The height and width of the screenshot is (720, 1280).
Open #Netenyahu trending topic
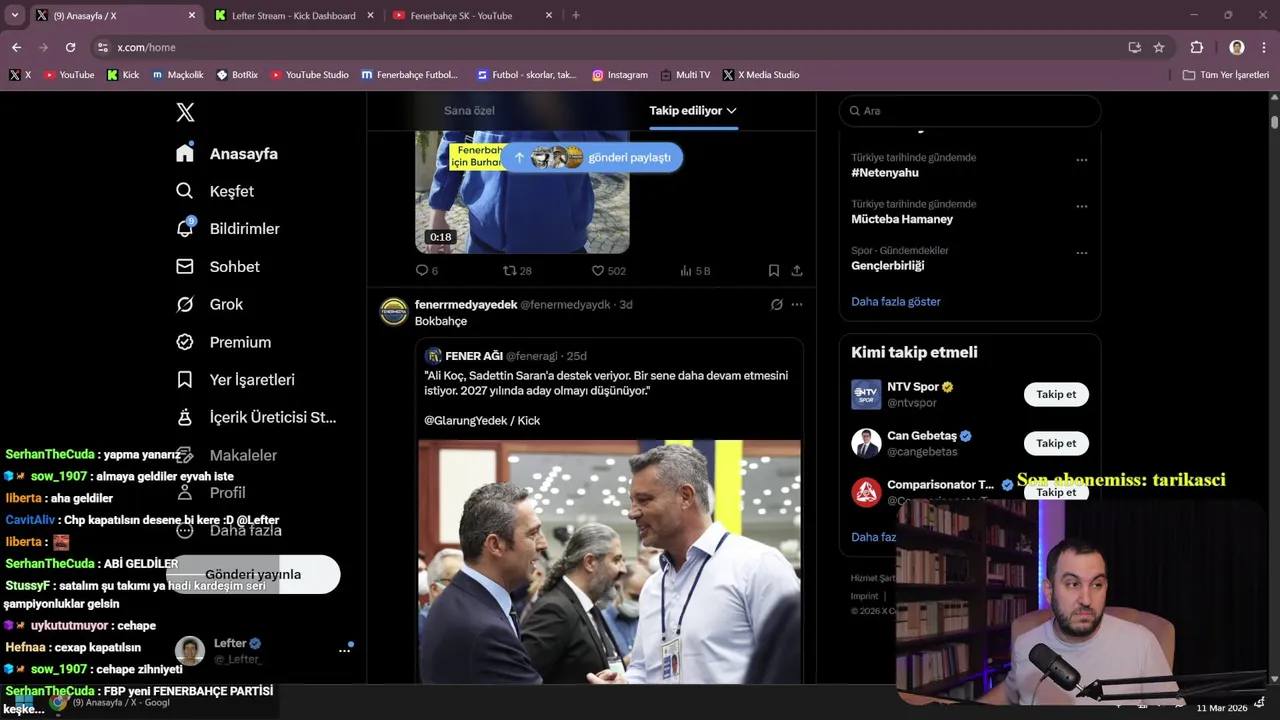click(x=885, y=173)
